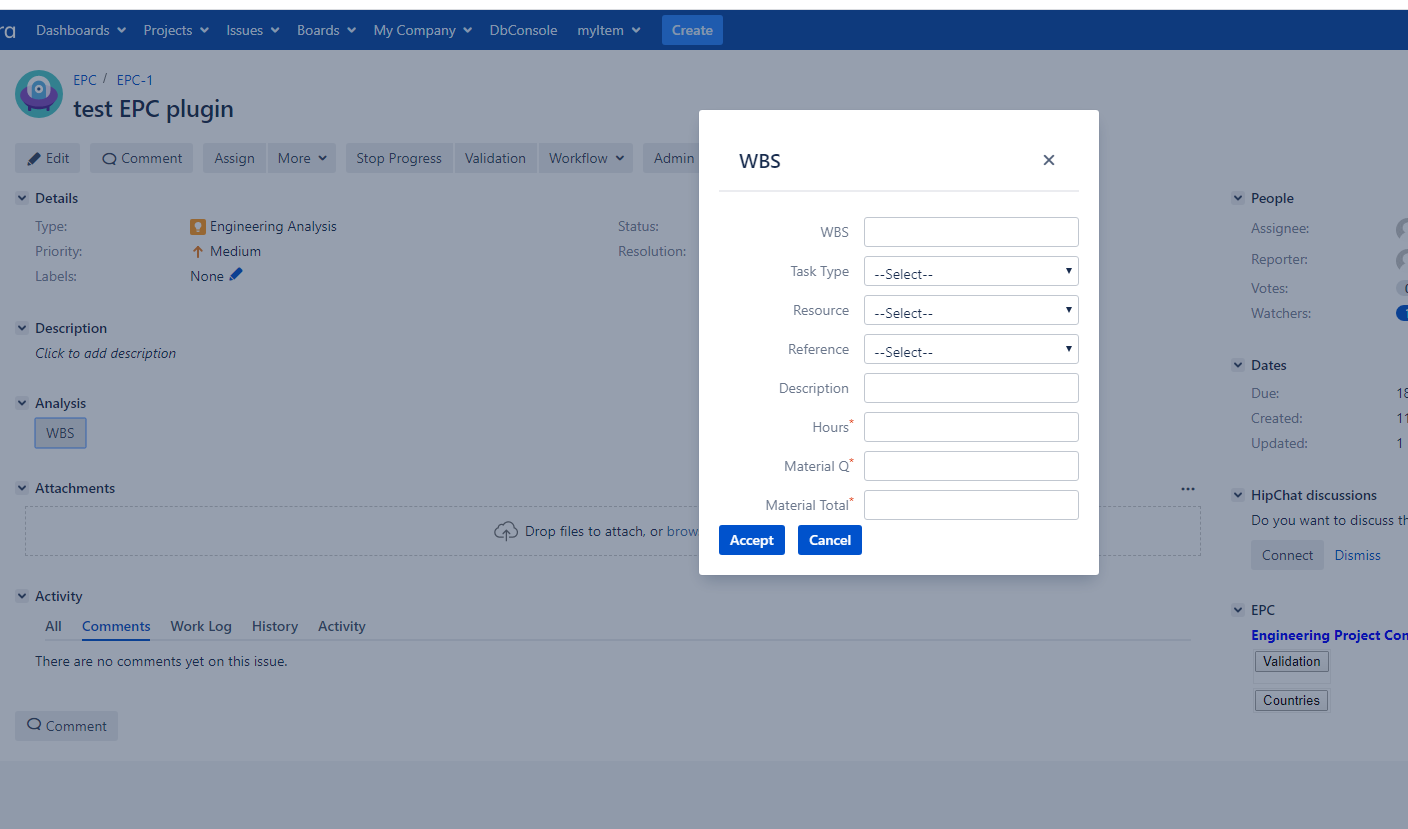Click the Description field in the dialog

click(x=971, y=388)
